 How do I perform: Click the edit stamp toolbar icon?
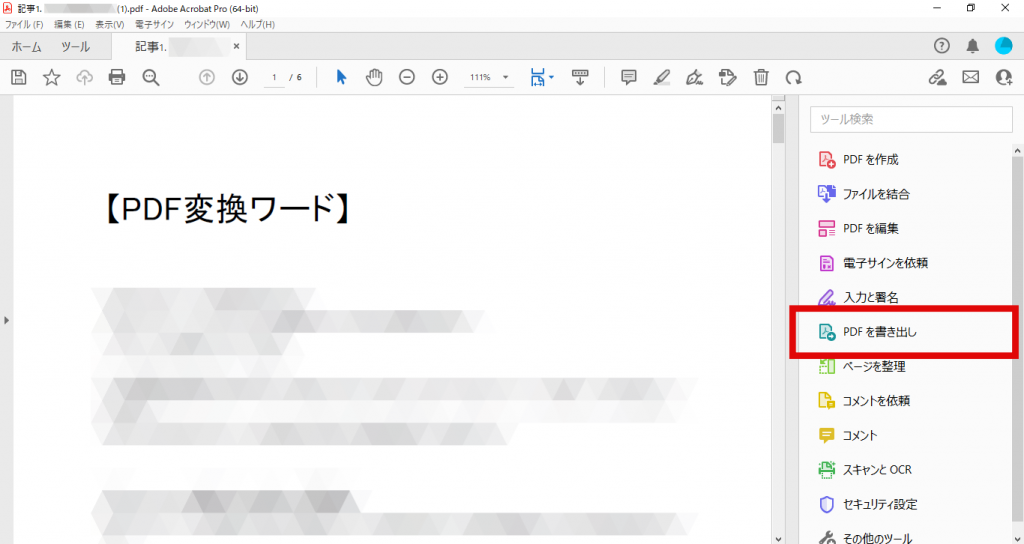[728, 78]
